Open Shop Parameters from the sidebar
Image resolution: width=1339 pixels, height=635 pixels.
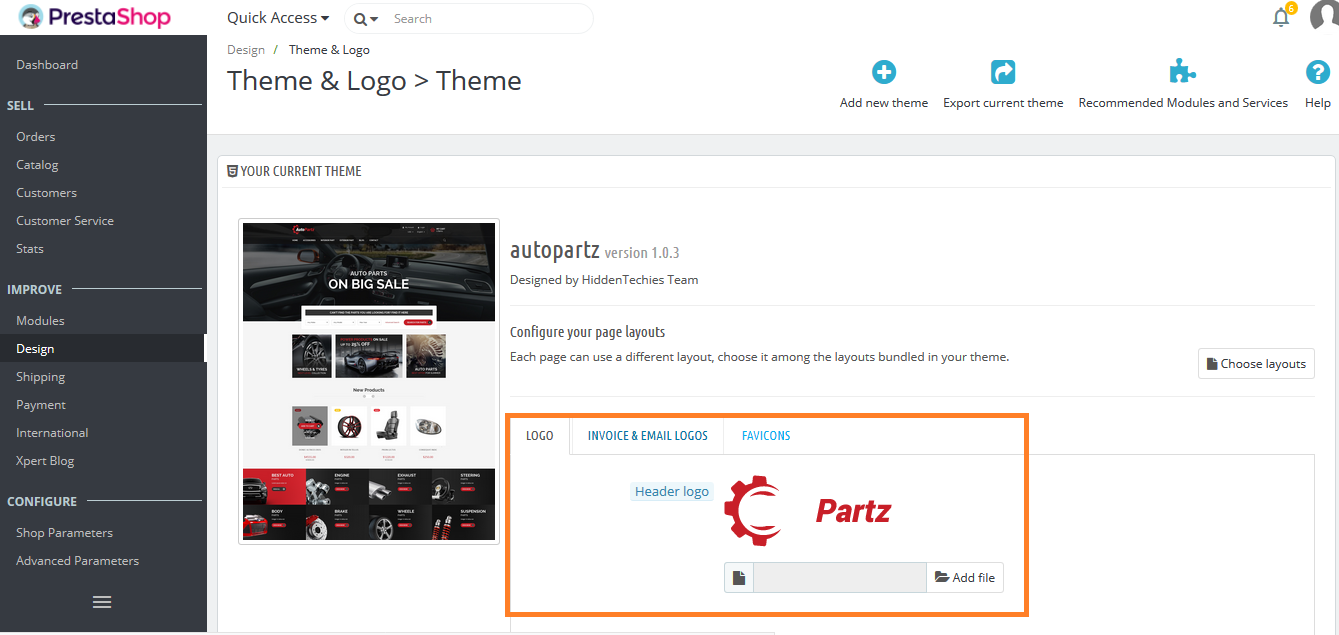64,532
